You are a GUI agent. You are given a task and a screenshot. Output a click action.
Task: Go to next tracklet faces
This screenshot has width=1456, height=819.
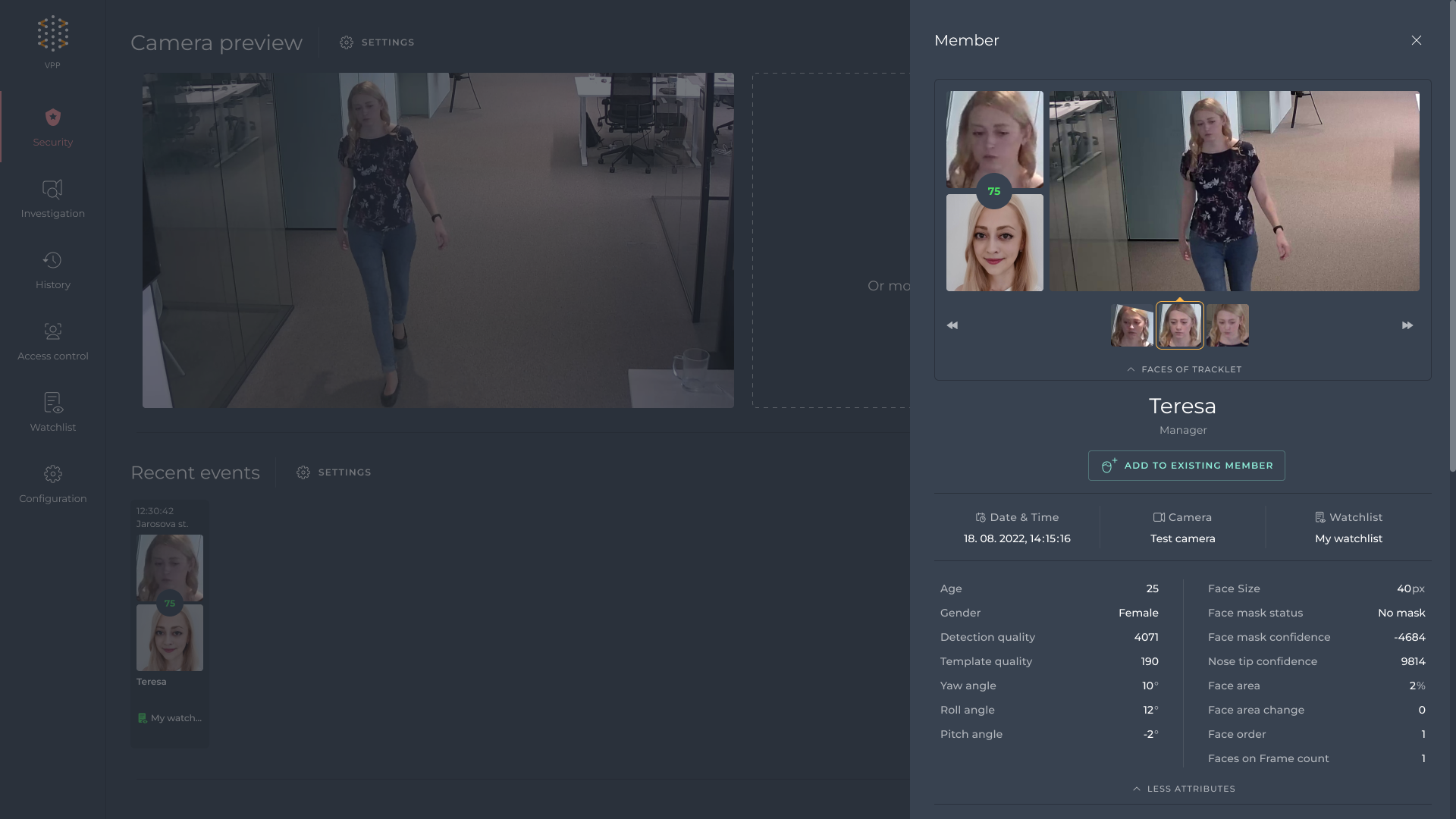pyautogui.click(x=1407, y=325)
